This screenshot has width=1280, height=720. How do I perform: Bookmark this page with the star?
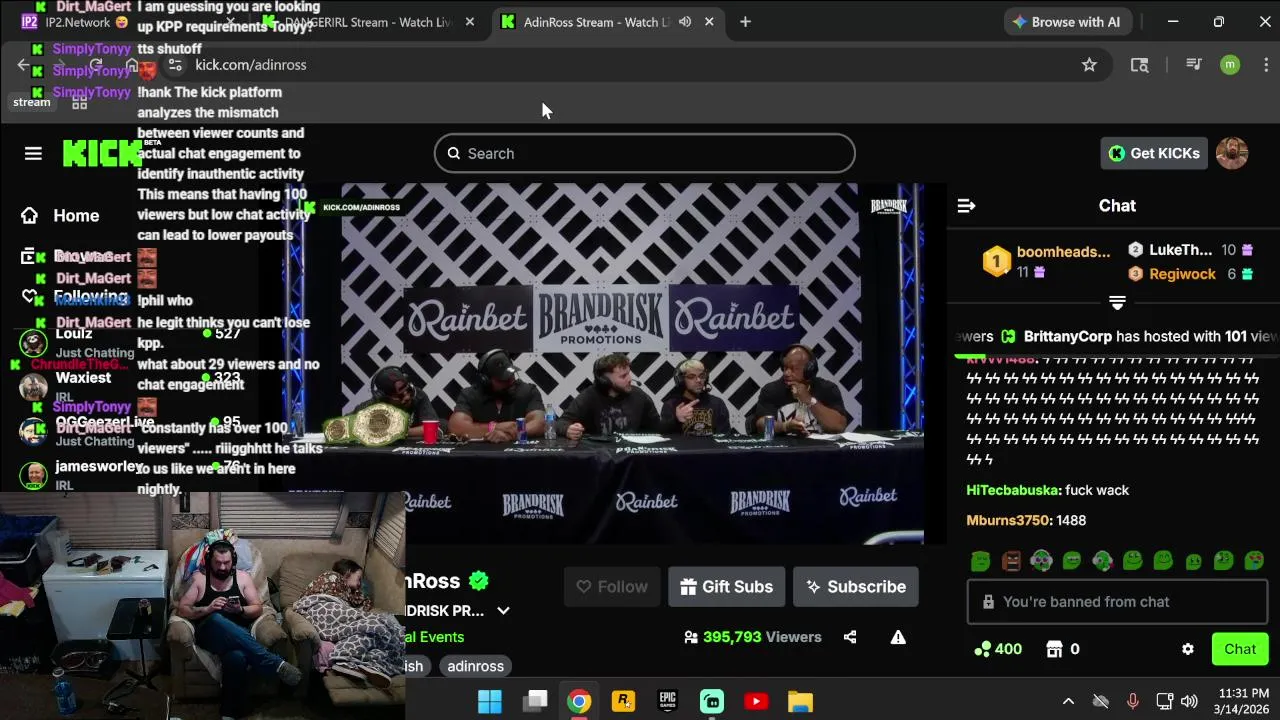coord(1089,65)
